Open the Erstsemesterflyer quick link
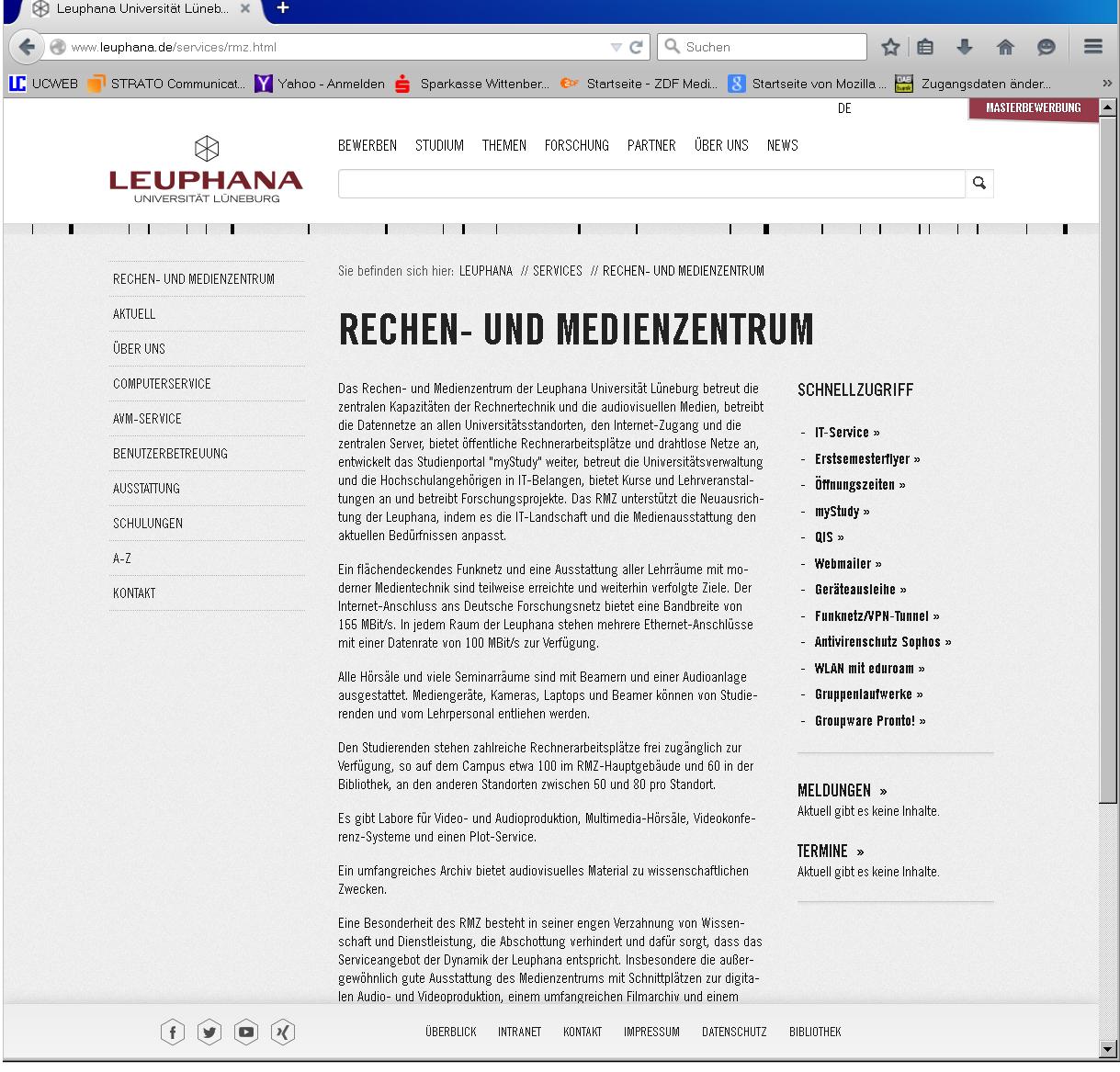The width and height of the screenshot is (1120, 1072). click(867, 458)
